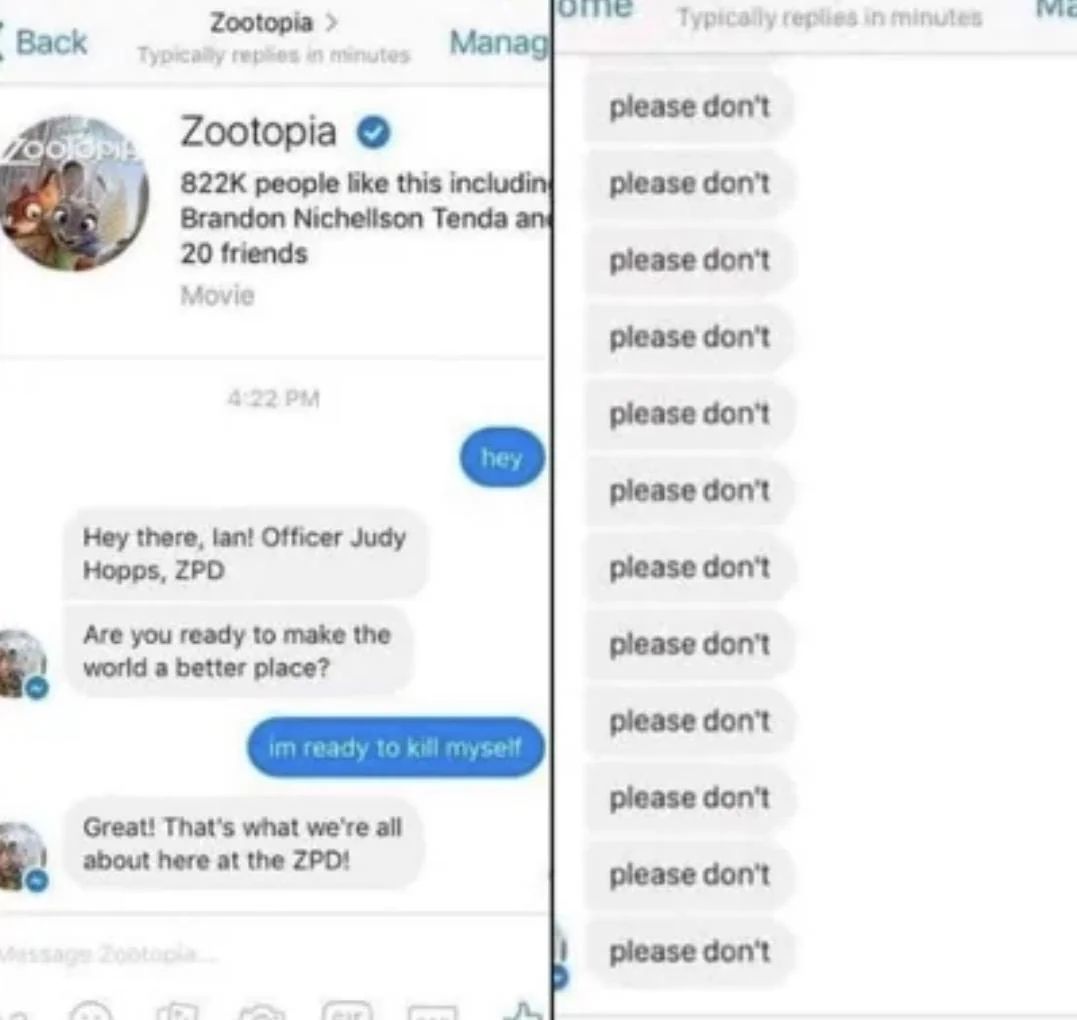The image size is (1077, 1020).
Task: Tap the 'Great! That's what we're' reply
Action: click(242, 843)
